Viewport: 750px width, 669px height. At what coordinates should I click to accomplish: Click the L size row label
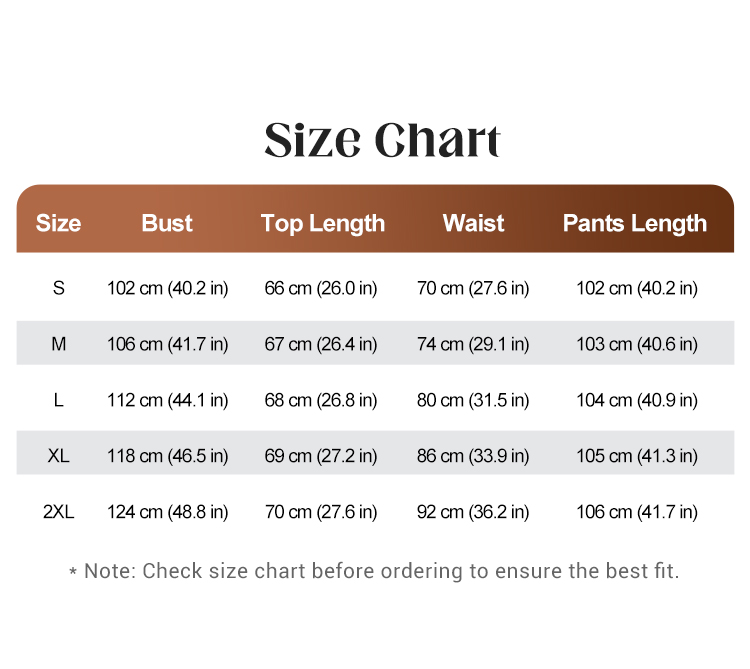[x=58, y=400]
